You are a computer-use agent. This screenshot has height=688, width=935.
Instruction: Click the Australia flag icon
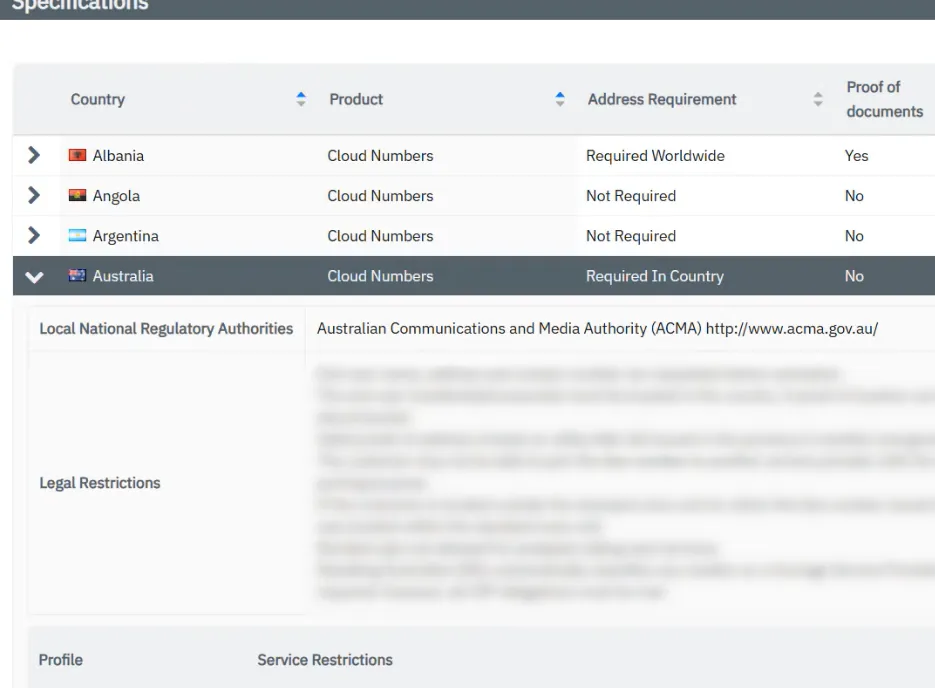(77, 276)
